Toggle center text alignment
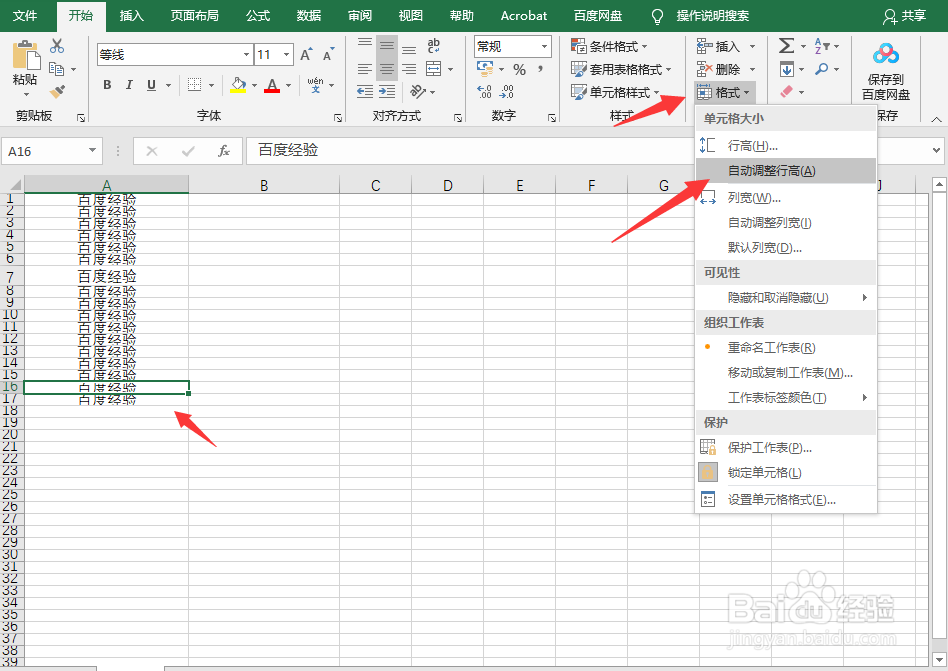 click(385, 67)
